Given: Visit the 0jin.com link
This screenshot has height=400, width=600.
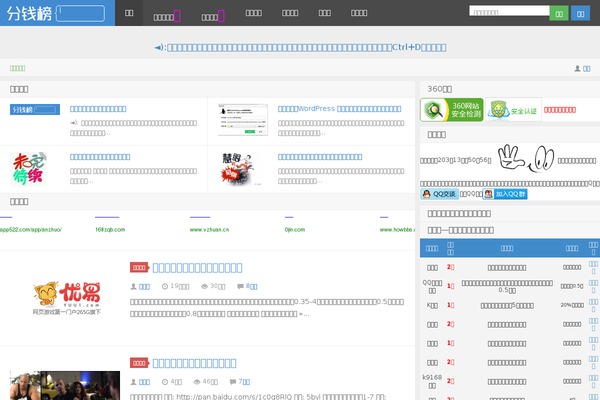Looking at the screenshot, I should point(295,230).
